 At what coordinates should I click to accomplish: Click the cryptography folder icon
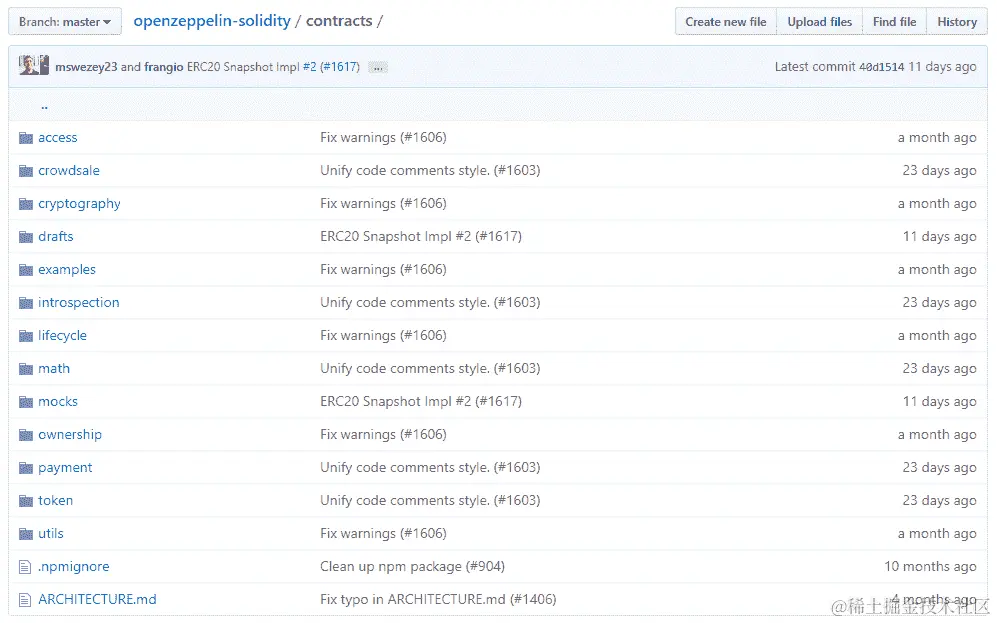pos(25,204)
